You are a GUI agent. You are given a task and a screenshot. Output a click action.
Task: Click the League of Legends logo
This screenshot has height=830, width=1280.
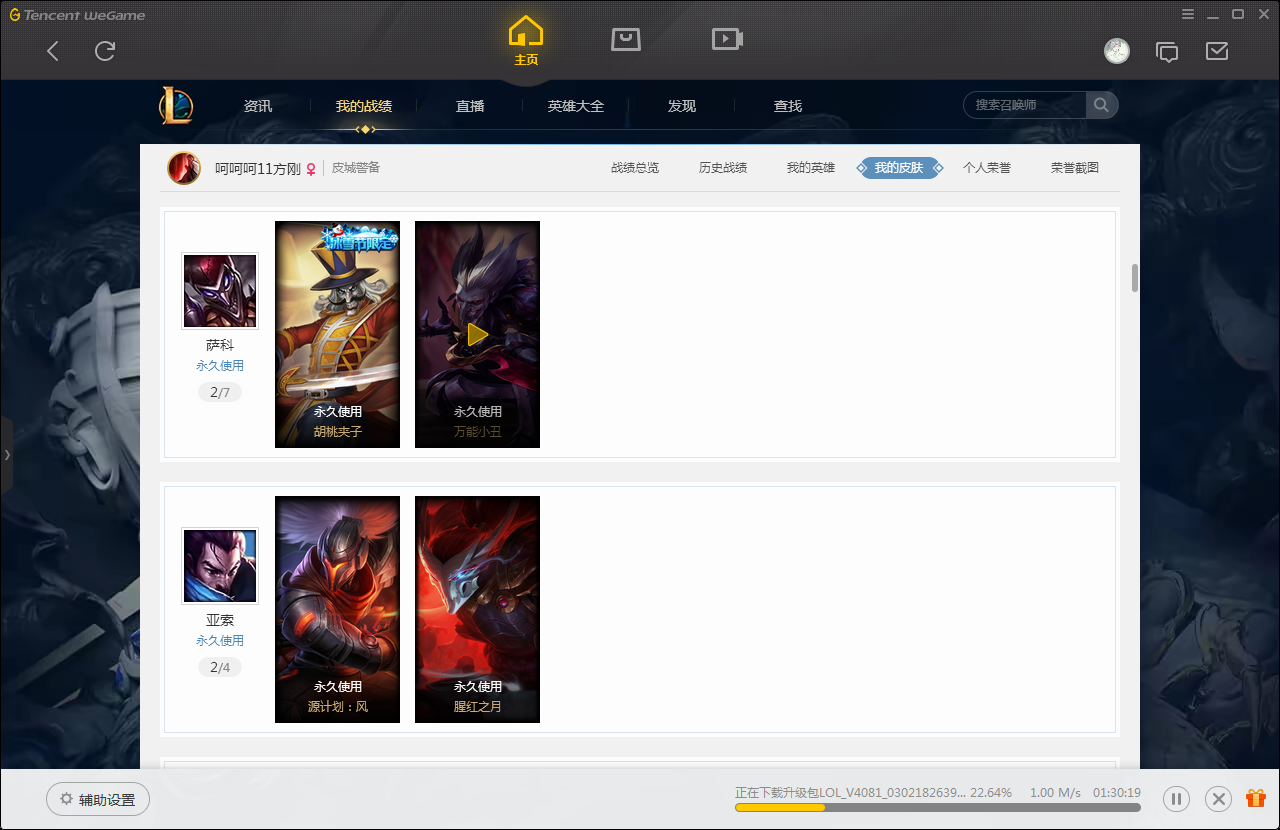[x=176, y=105]
